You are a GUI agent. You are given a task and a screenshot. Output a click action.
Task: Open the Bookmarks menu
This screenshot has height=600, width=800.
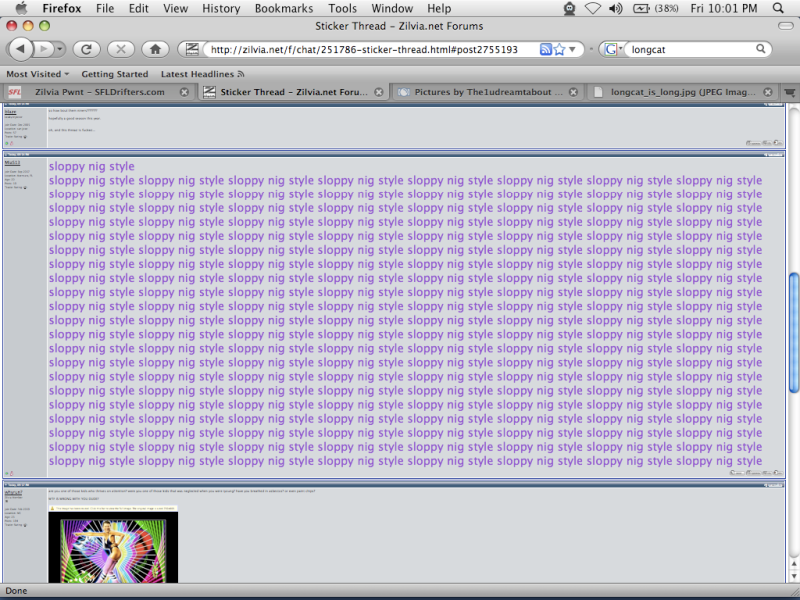(x=284, y=9)
